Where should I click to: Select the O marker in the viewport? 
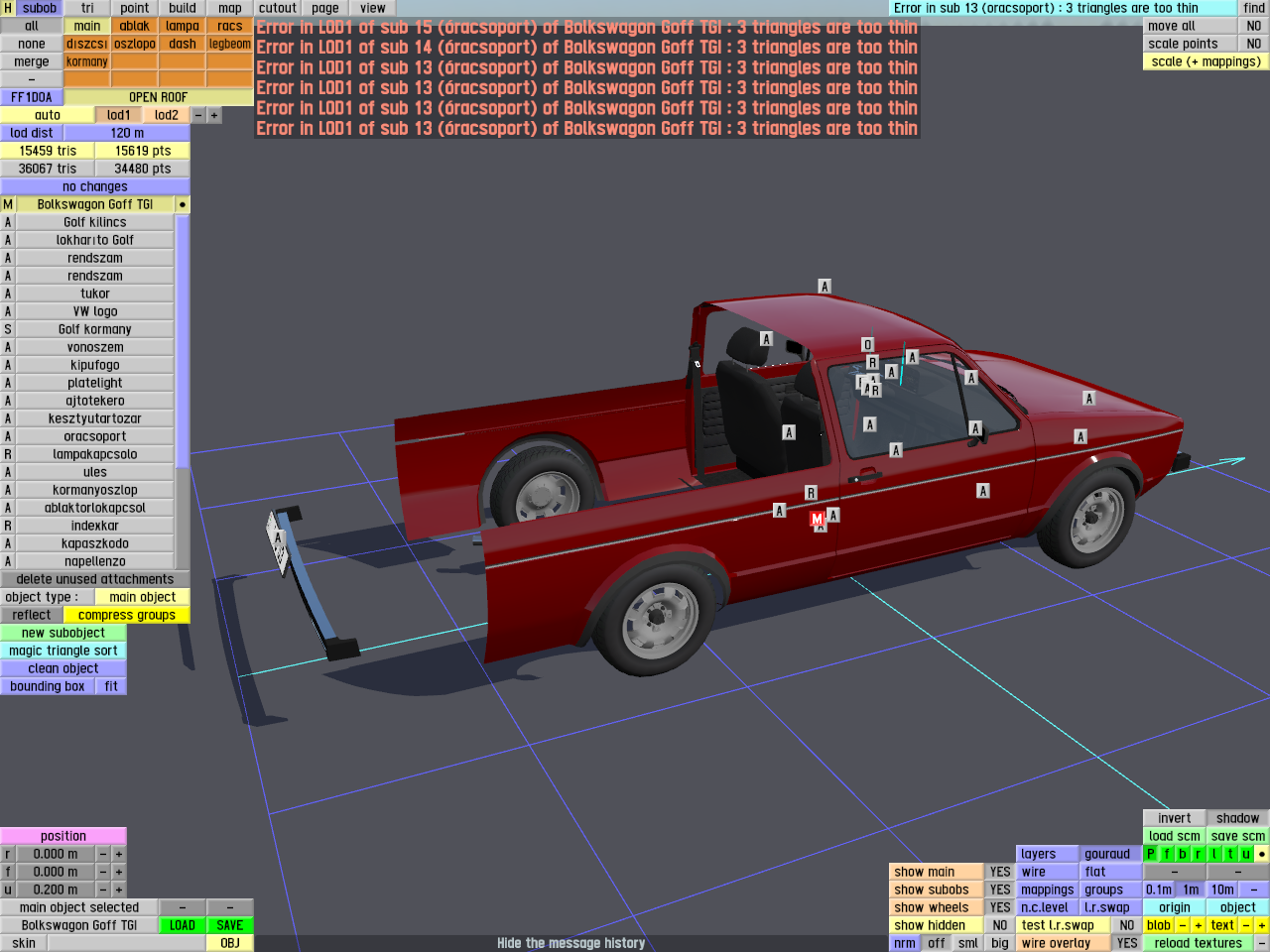tap(867, 345)
